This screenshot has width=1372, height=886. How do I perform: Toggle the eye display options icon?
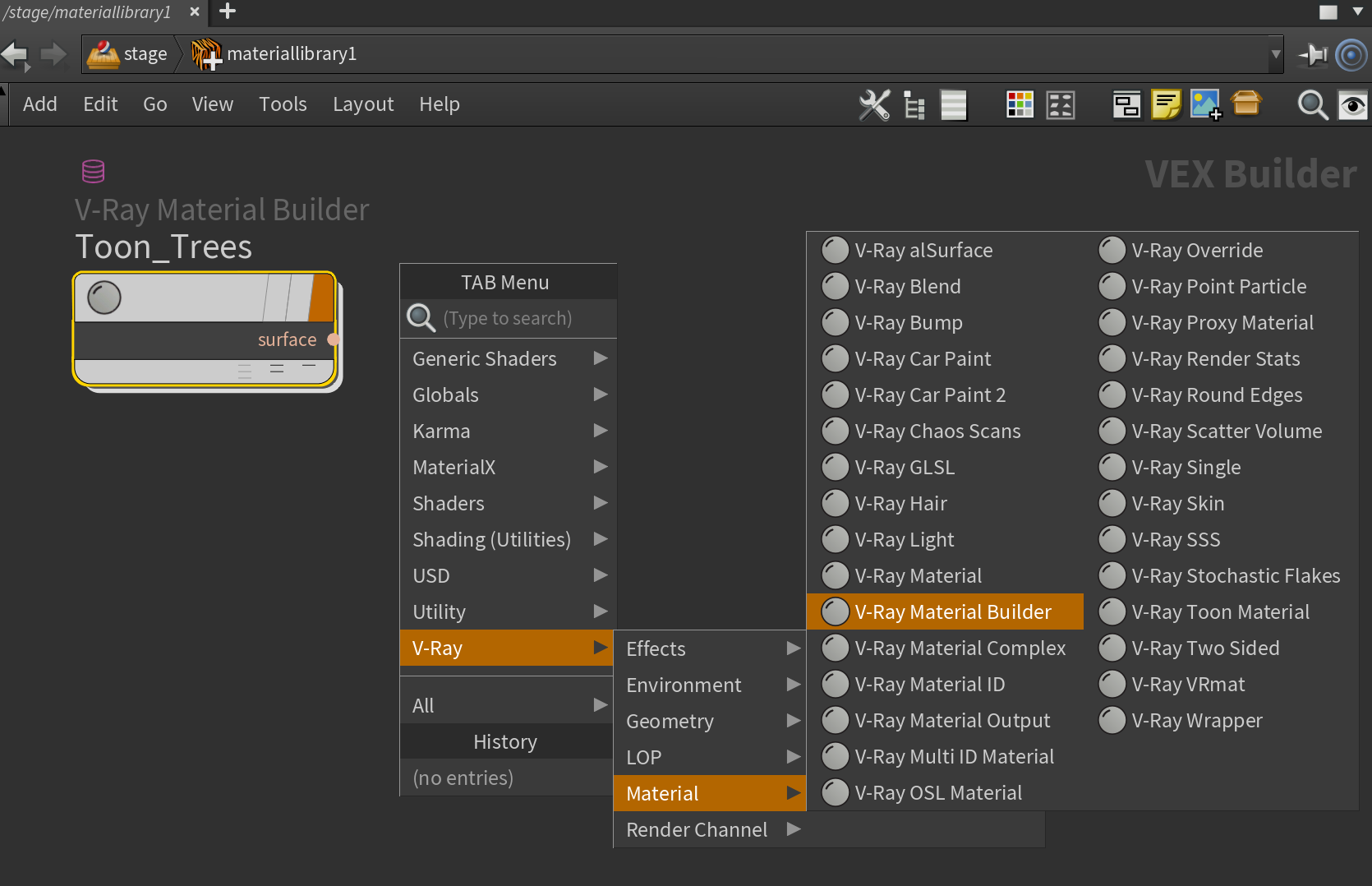point(1353,105)
